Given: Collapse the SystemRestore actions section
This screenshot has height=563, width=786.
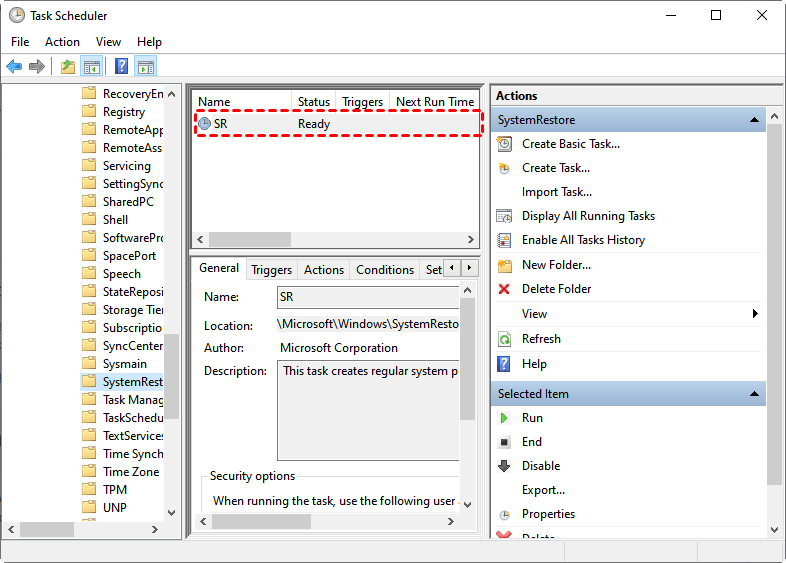Looking at the screenshot, I should click(754, 120).
